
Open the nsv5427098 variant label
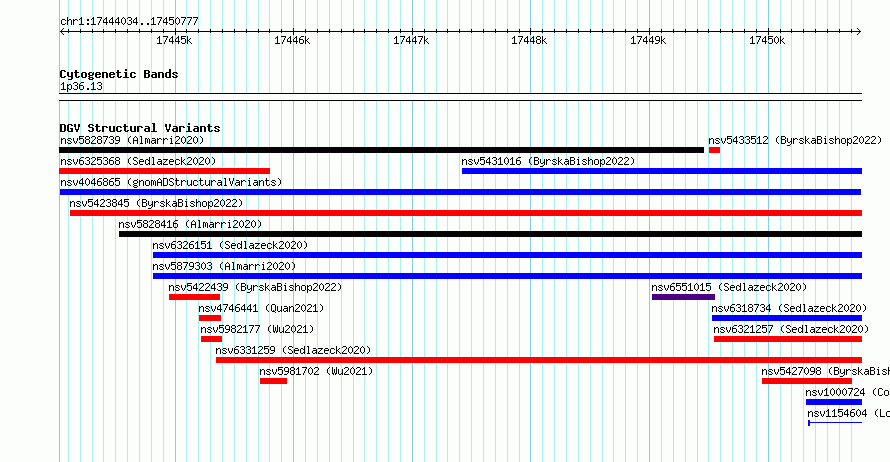[x=825, y=371]
